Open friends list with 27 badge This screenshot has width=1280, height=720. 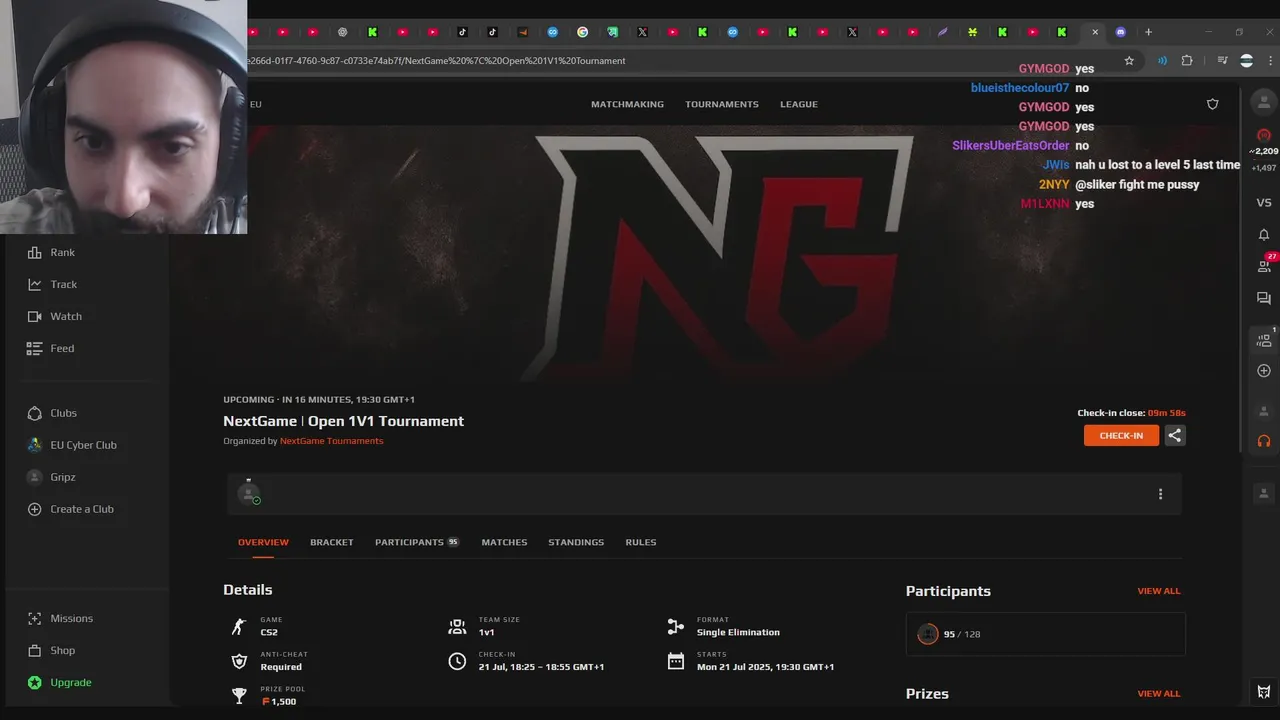[x=1265, y=265]
